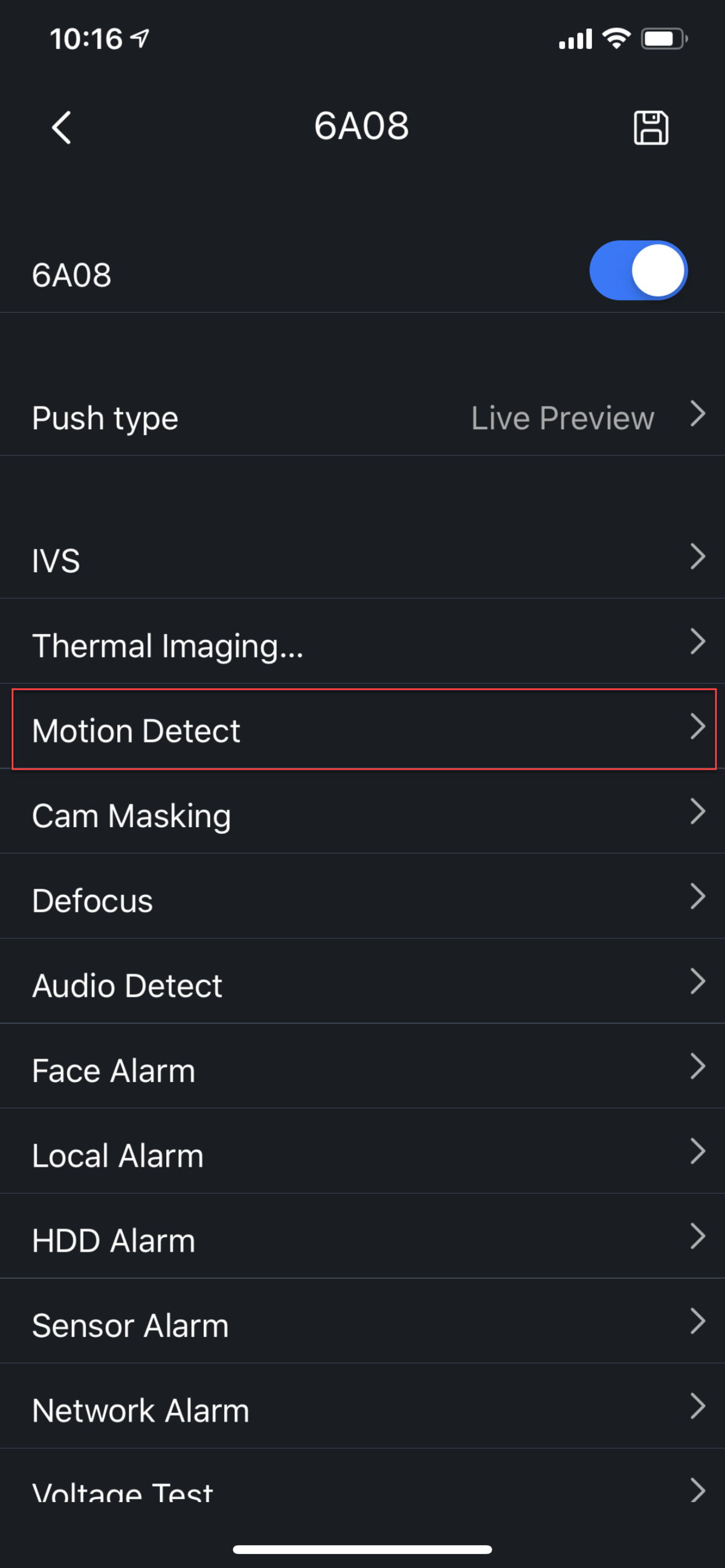Tap the Local Alarm chevron icon

pos(697,1151)
